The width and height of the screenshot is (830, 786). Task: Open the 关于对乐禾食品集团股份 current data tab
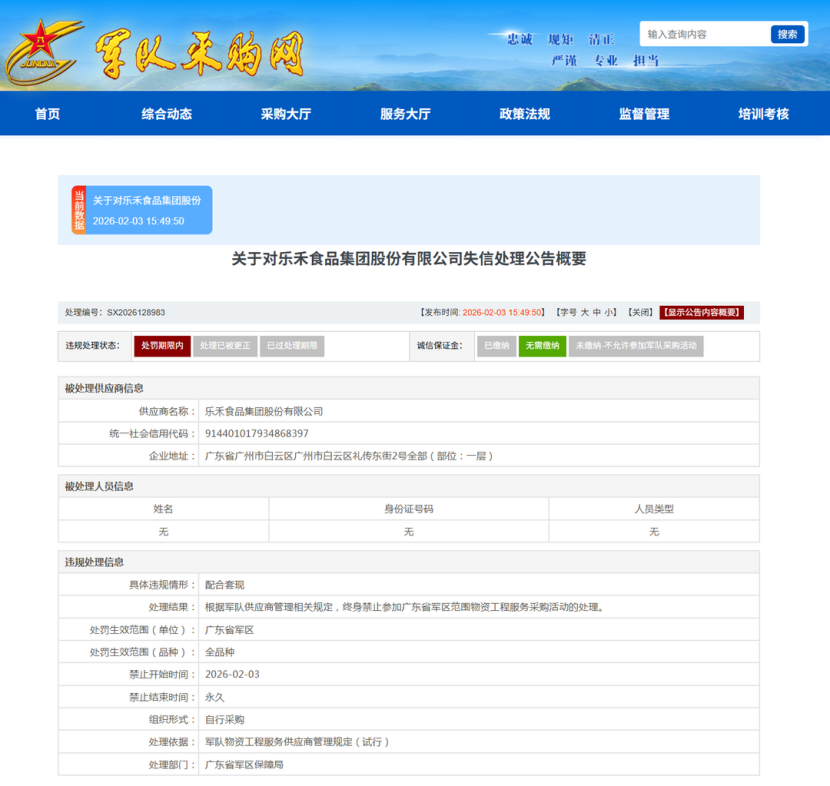[148, 210]
